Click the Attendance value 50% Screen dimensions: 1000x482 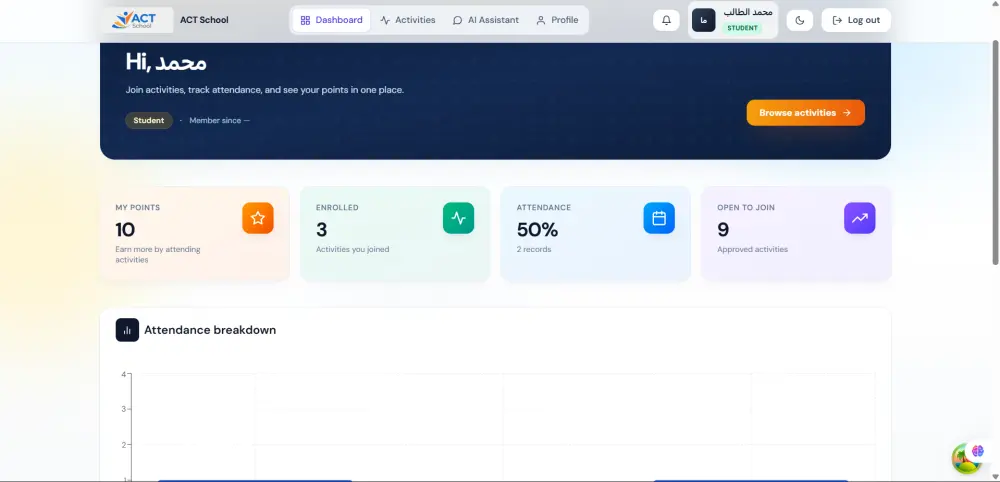coord(537,230)
